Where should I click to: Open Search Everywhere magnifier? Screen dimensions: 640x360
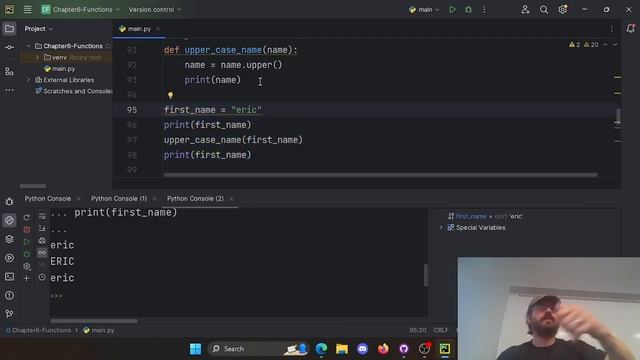pos(544,9)
